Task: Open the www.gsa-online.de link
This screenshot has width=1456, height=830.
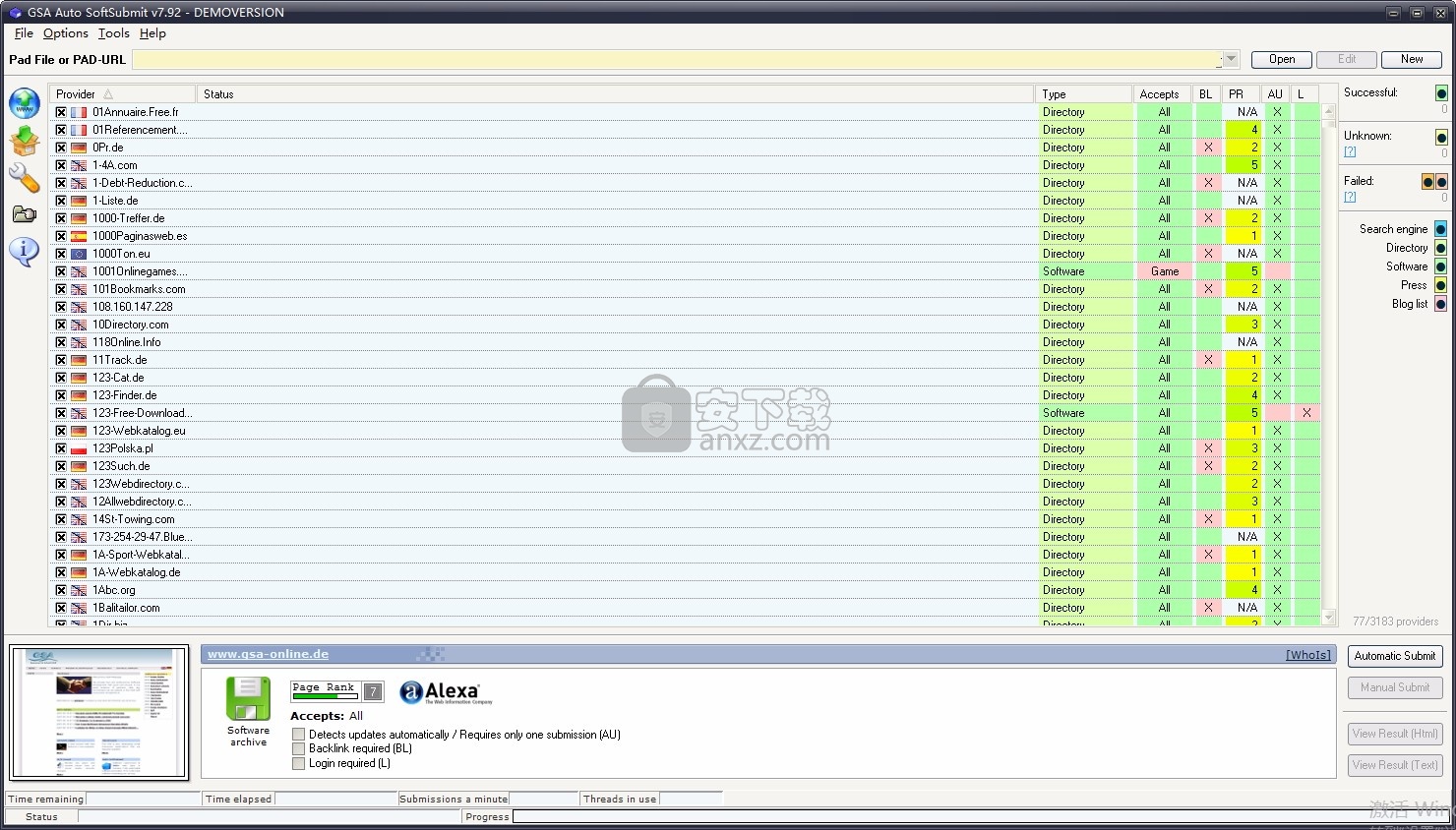Action: 268,654
